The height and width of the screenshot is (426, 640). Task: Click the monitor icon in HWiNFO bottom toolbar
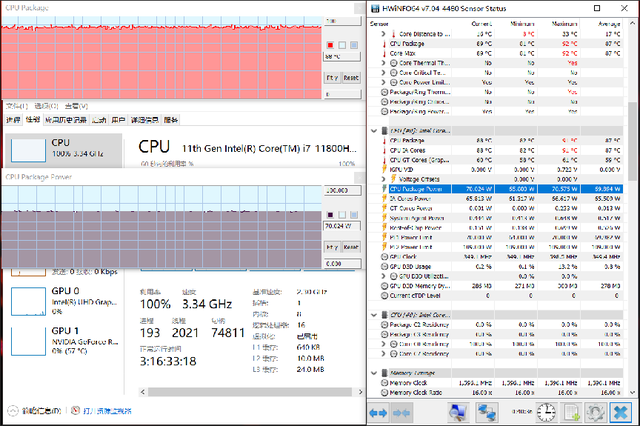(x=459, y=412)
